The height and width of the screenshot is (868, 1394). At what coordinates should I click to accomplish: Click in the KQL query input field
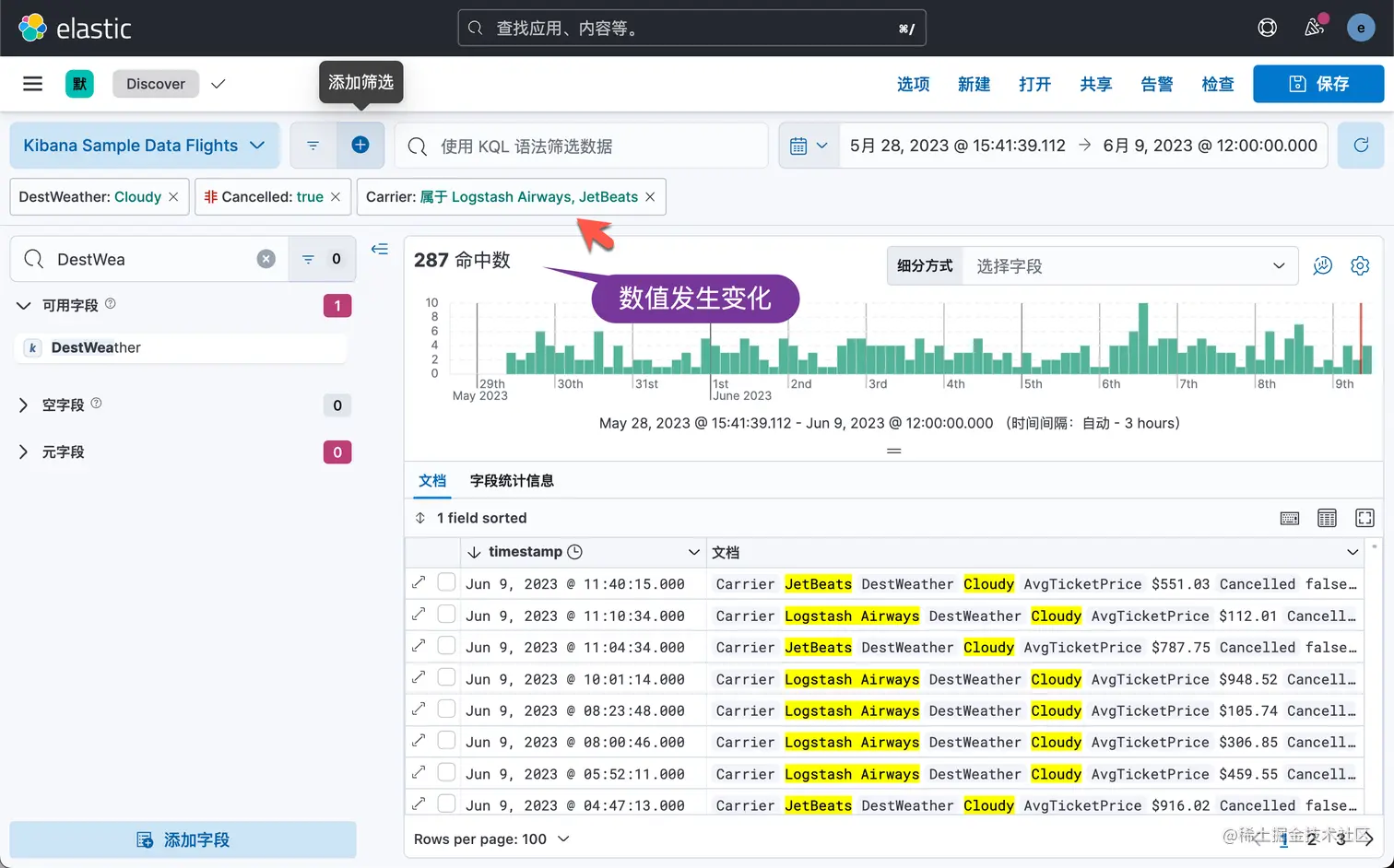(x=583, y=146)
